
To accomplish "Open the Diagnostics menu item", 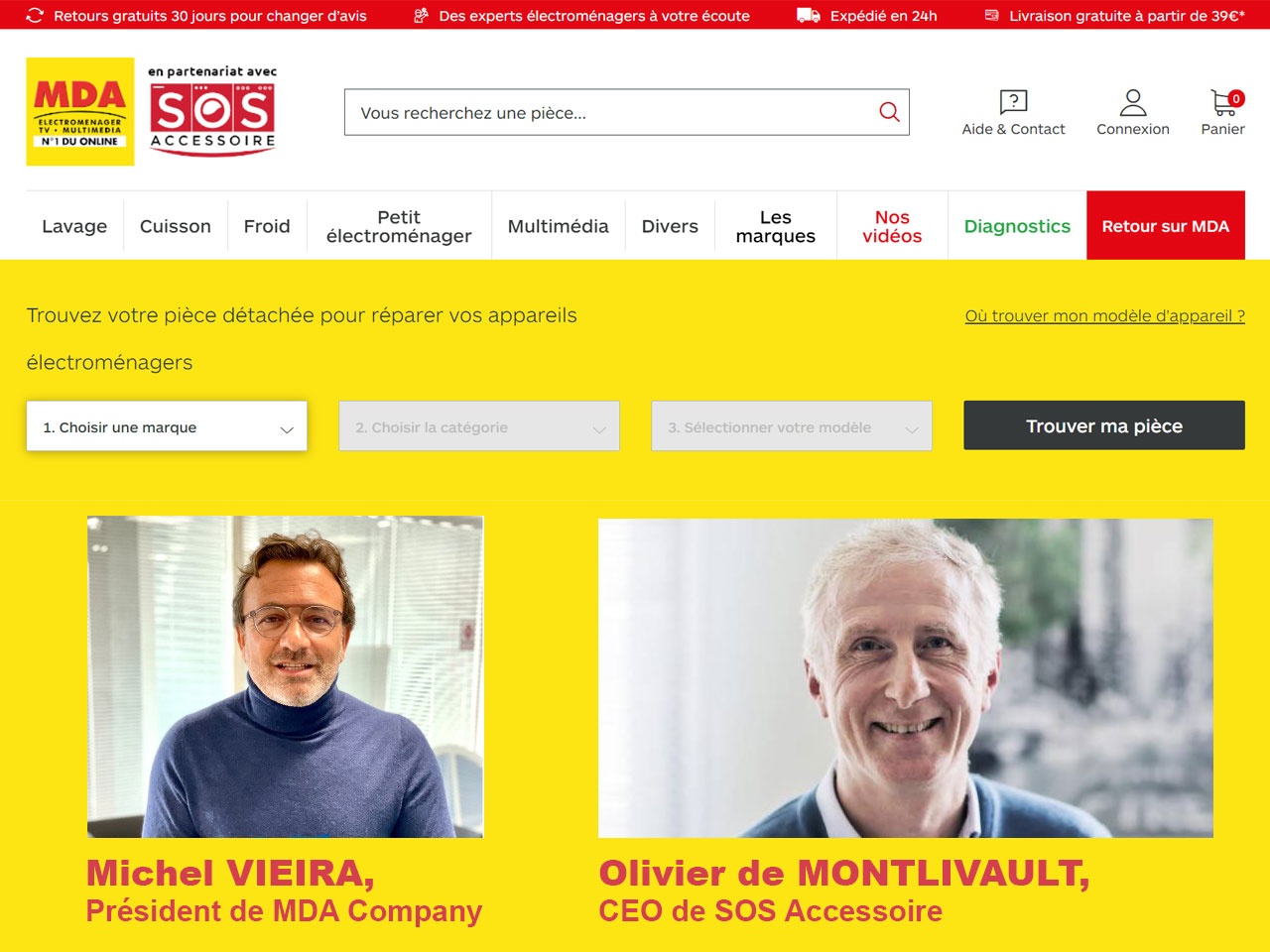I will click(1017, 226).
